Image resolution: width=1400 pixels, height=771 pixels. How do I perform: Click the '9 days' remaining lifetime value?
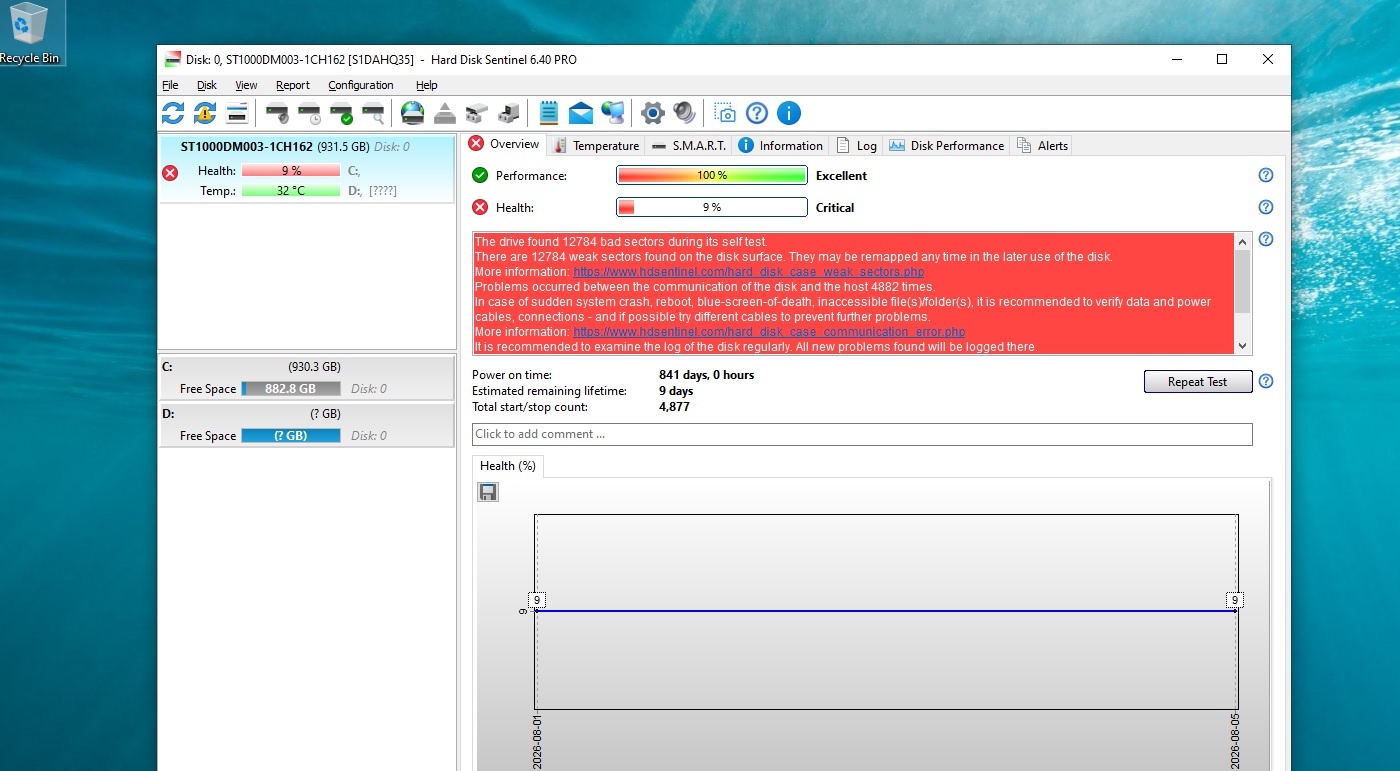[676, 391]
